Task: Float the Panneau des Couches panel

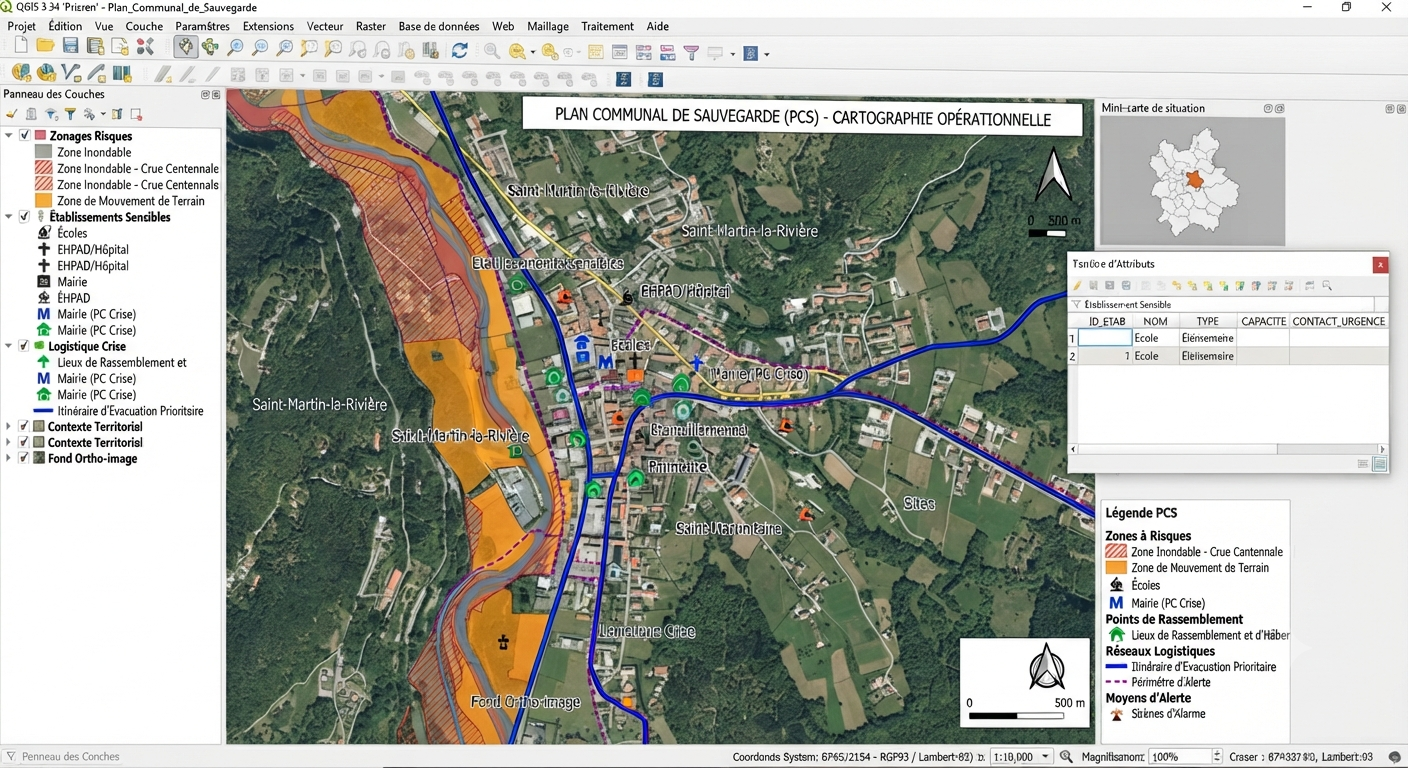Action: [x=205, y=94]
